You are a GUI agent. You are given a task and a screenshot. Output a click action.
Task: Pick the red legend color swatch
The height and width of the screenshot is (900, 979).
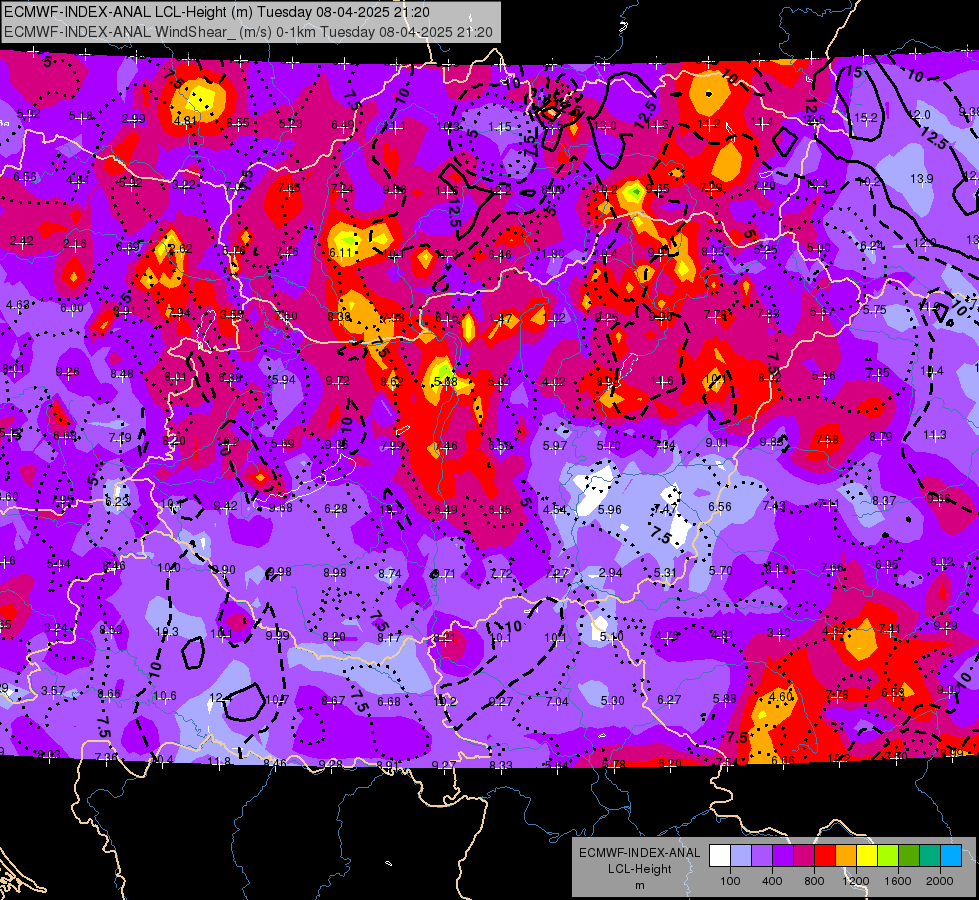point(824,856)
